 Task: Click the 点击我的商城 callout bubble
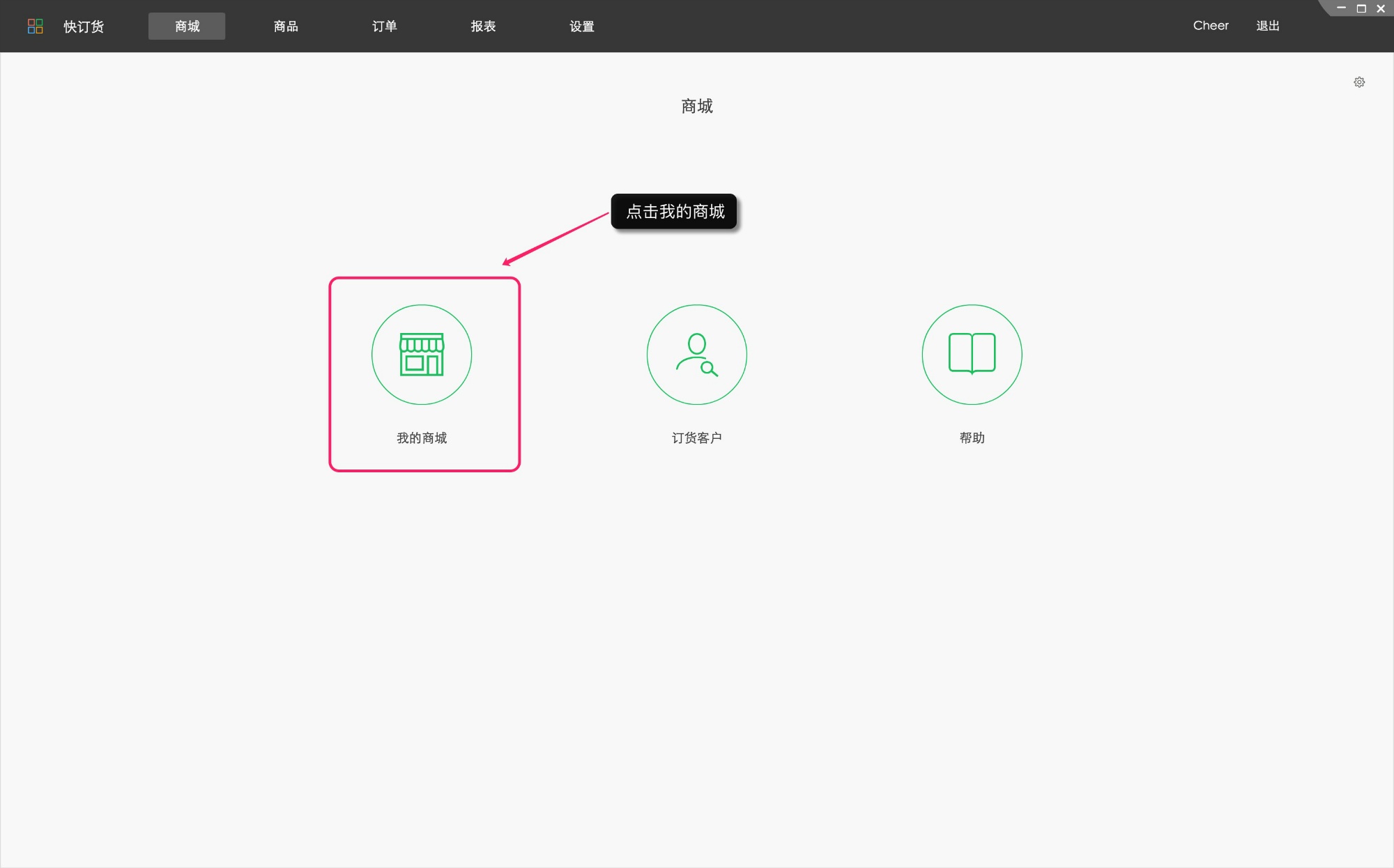tap(673, 212)
